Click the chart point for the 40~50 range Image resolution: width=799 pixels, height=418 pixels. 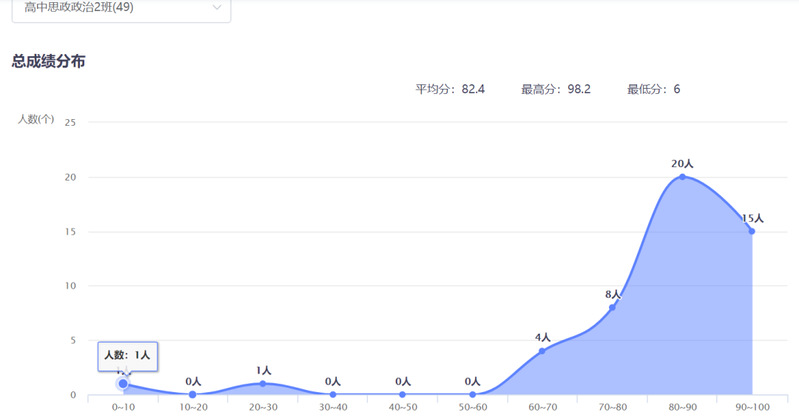(x=403, y=394)
